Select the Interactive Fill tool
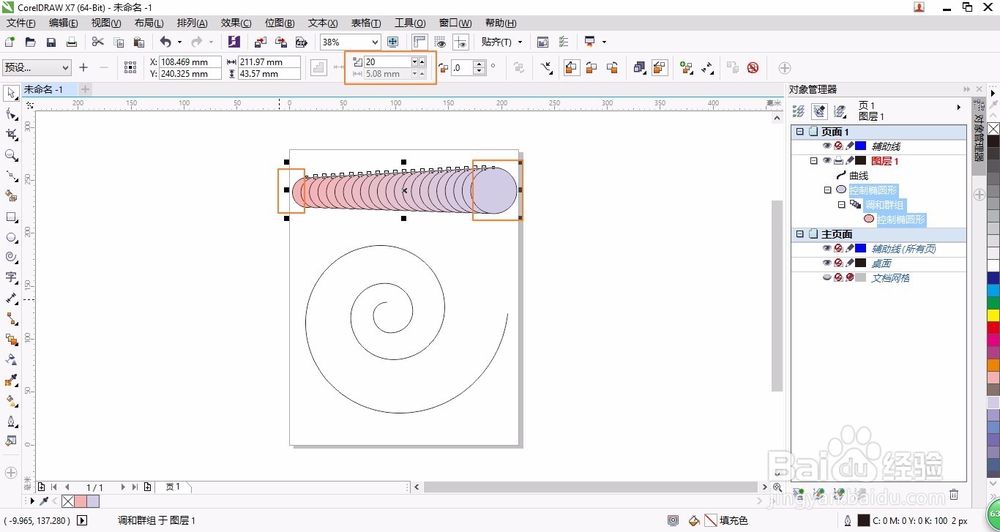The height and width of the screenshot is (532, 1000). (x=11, y=401)
